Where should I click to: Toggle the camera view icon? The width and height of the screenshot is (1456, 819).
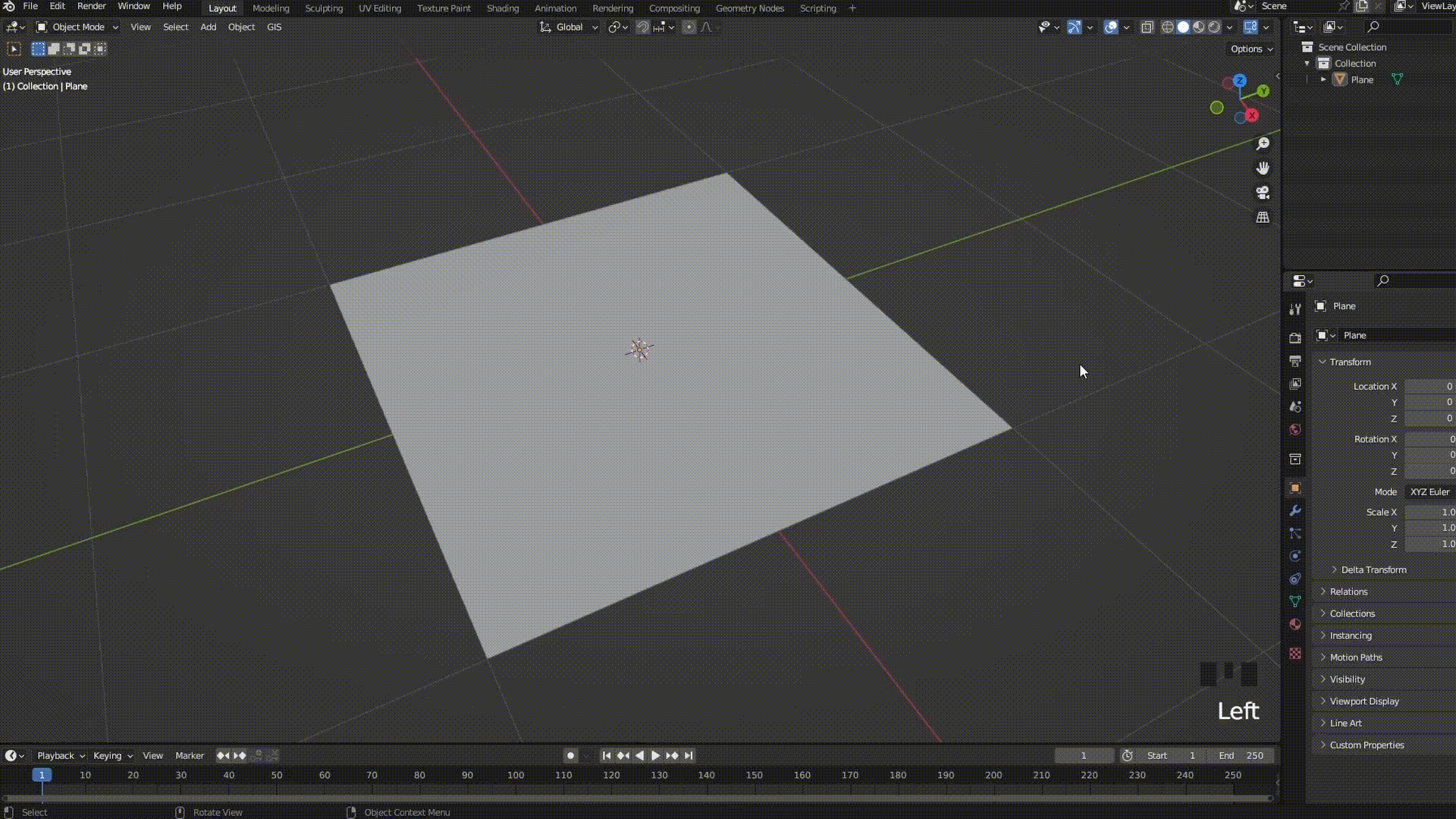click(x=1263, y=193)
